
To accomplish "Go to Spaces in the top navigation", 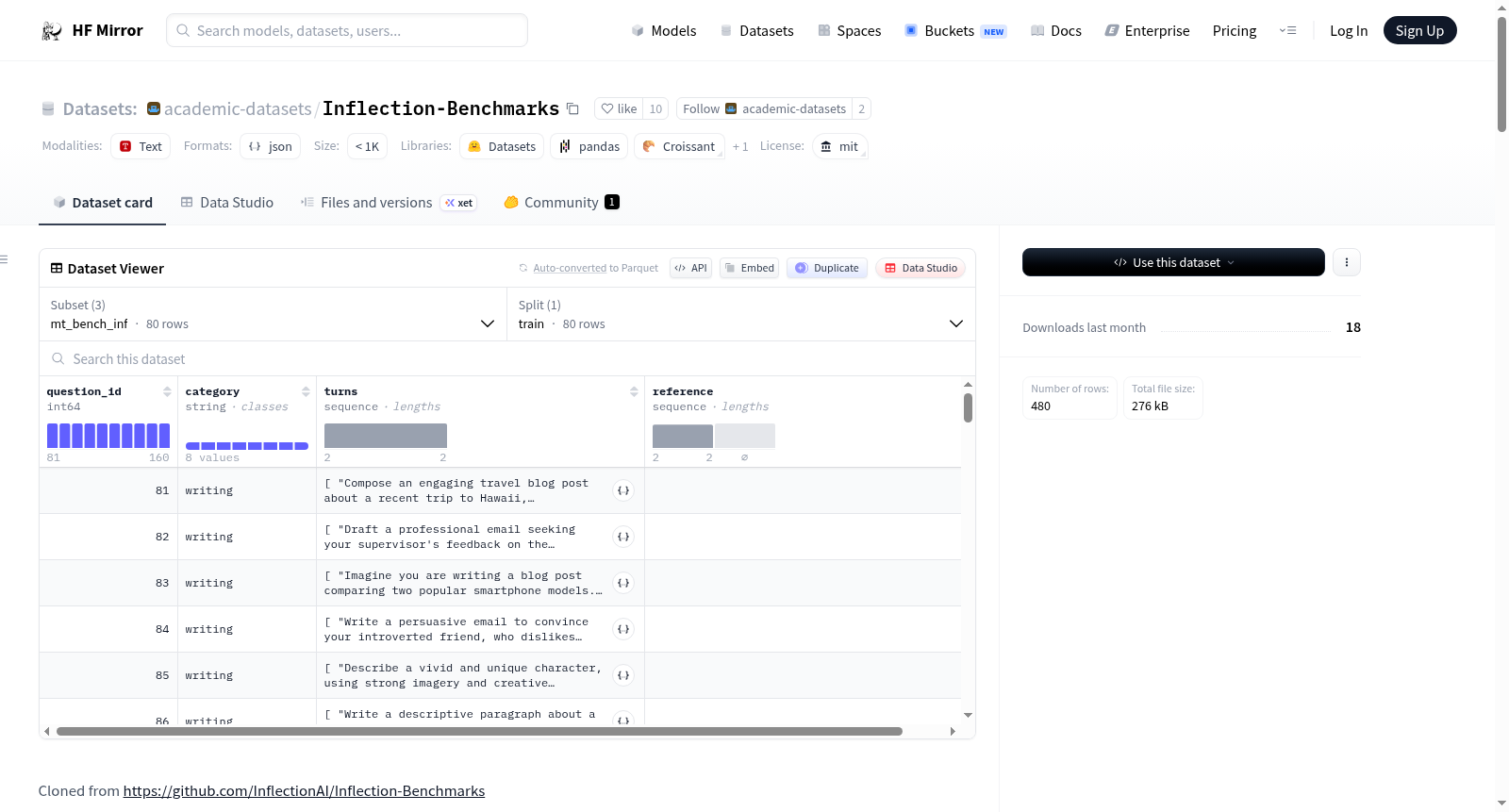I will click(850, 31).
